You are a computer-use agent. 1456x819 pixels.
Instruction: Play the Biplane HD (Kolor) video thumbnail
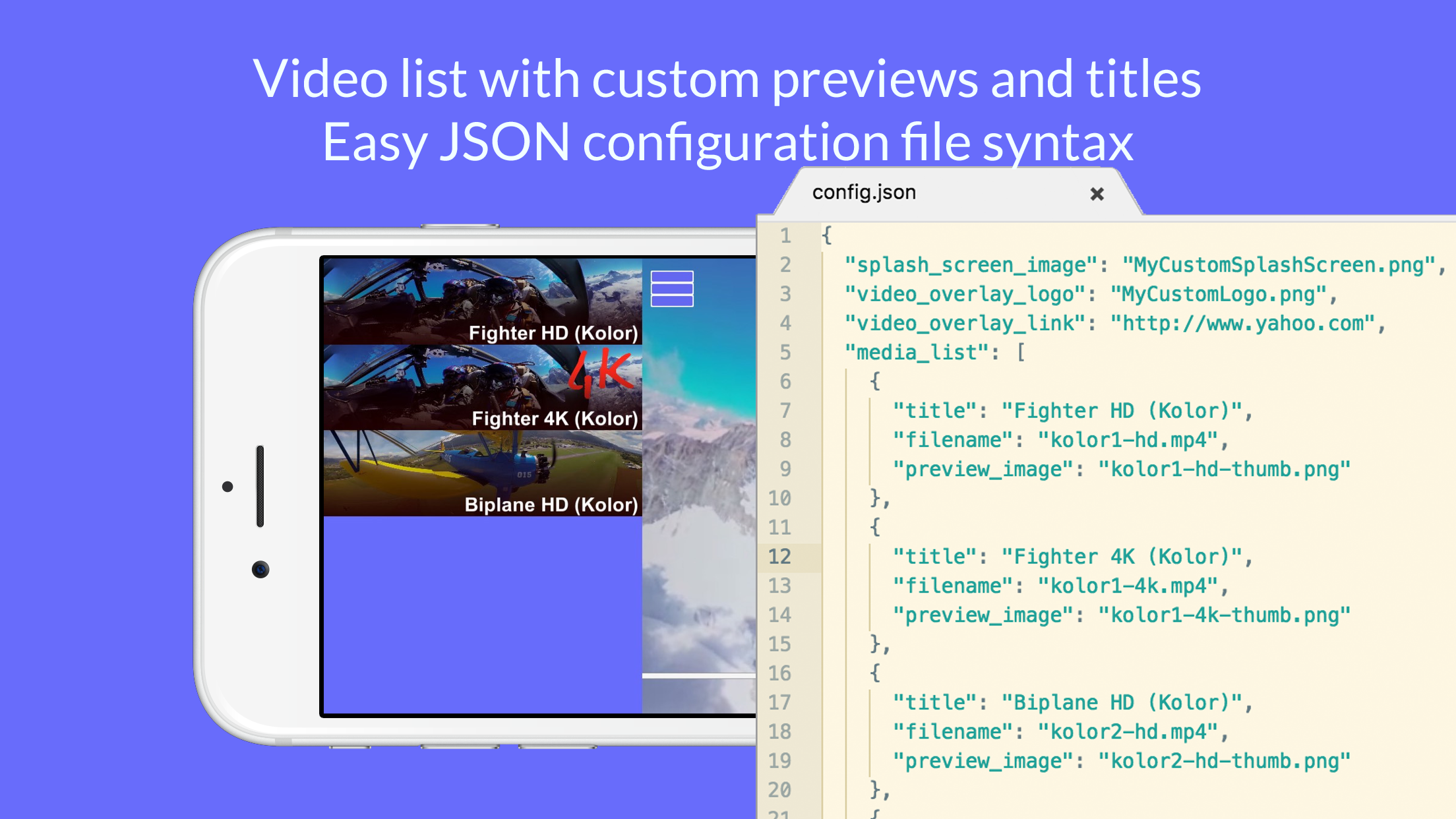click(483, 473)
